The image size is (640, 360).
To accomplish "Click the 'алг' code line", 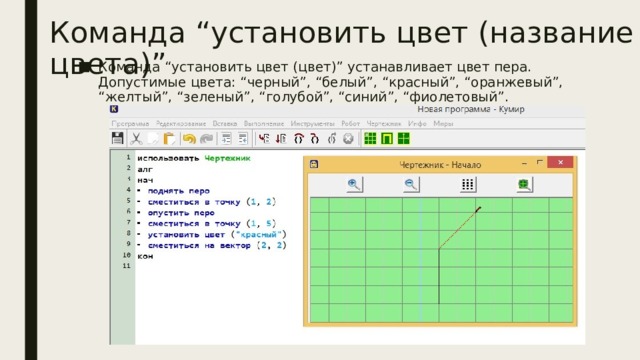I will coord(145,169).
